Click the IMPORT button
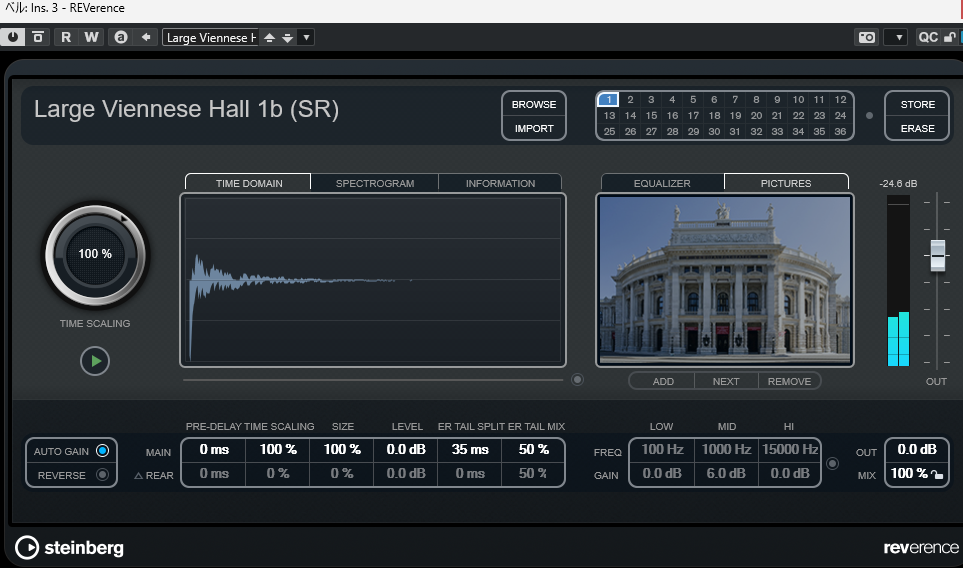 (x=534, y=128)
